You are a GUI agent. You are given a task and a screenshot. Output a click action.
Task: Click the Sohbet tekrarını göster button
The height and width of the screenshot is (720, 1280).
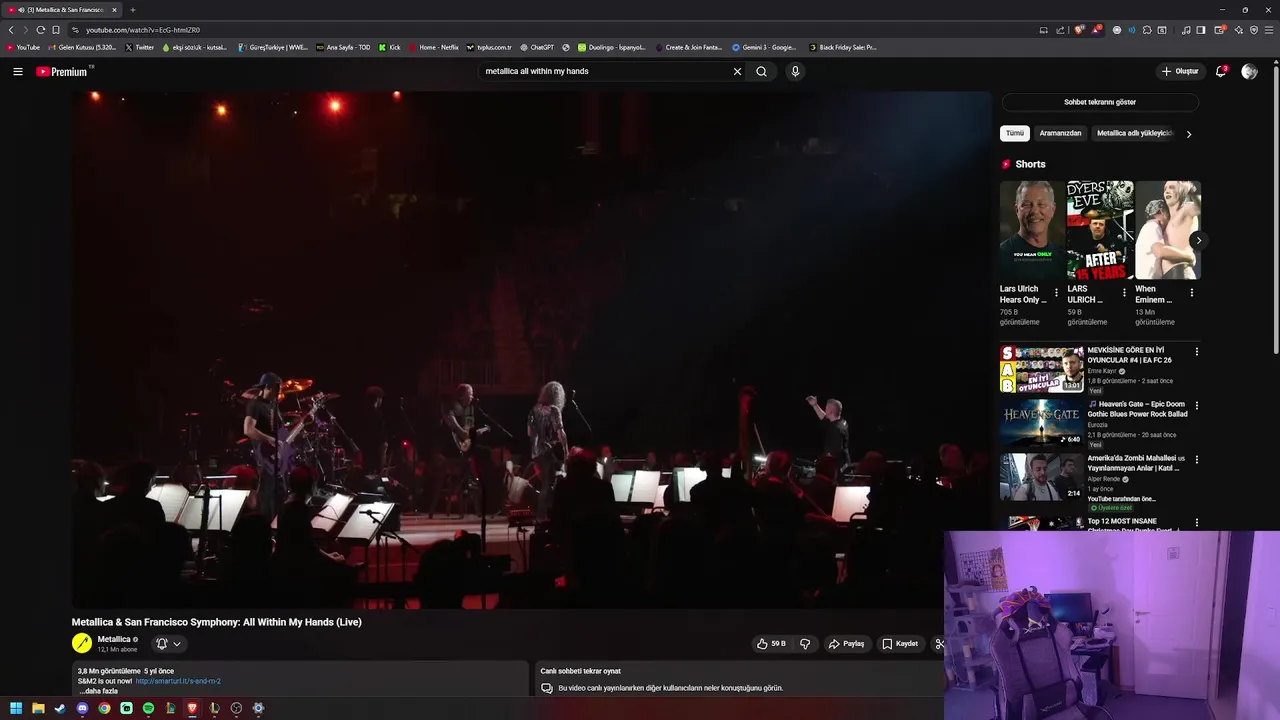(1100, 102)
